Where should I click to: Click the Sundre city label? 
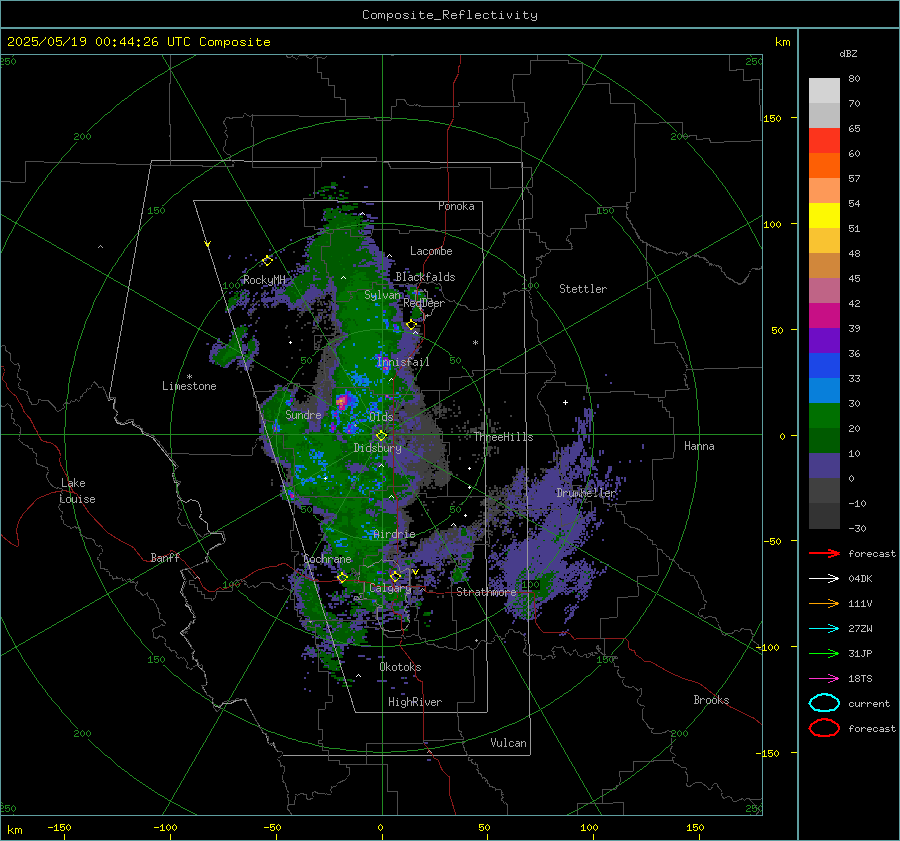coord(303,414)
